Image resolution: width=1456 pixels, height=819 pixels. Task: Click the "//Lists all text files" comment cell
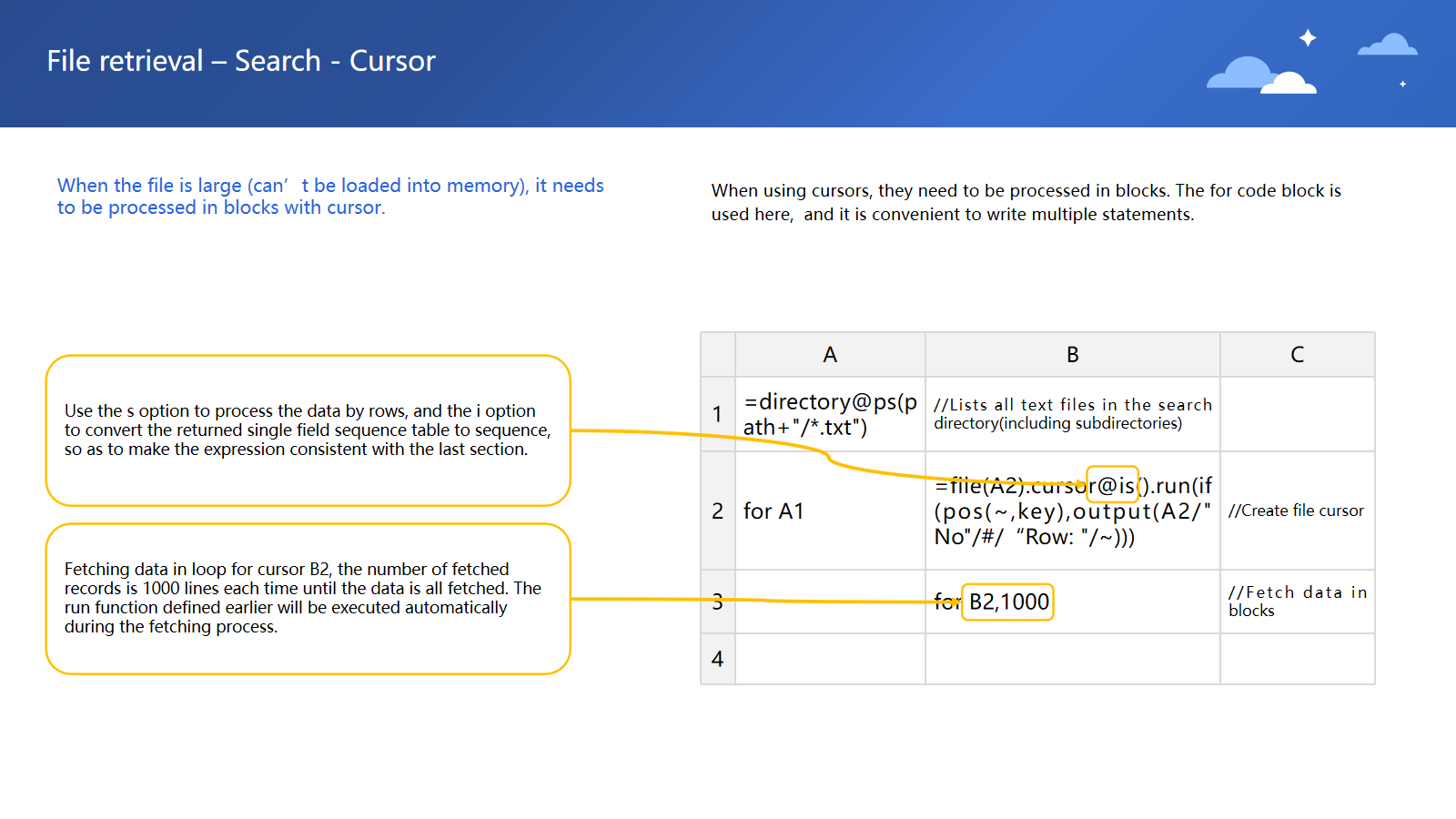1072,414
